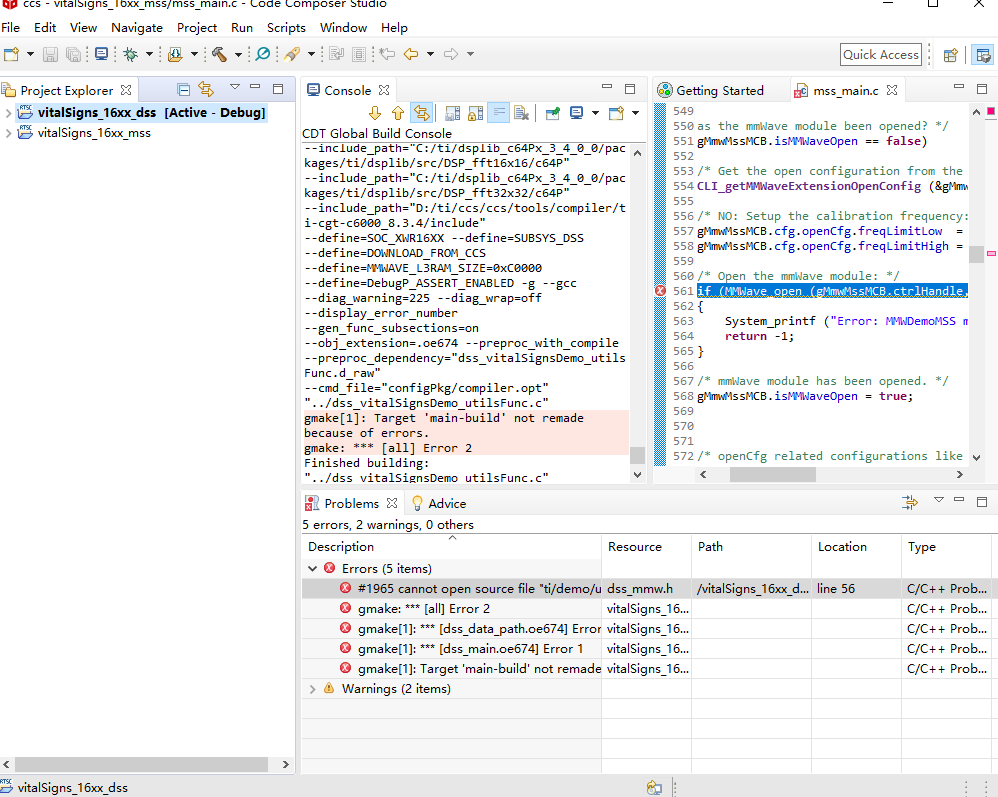Image resolution: width=998 pixels, height=797 pixels.
Task: Open the Scripts menu
Action: coord(286,27)
